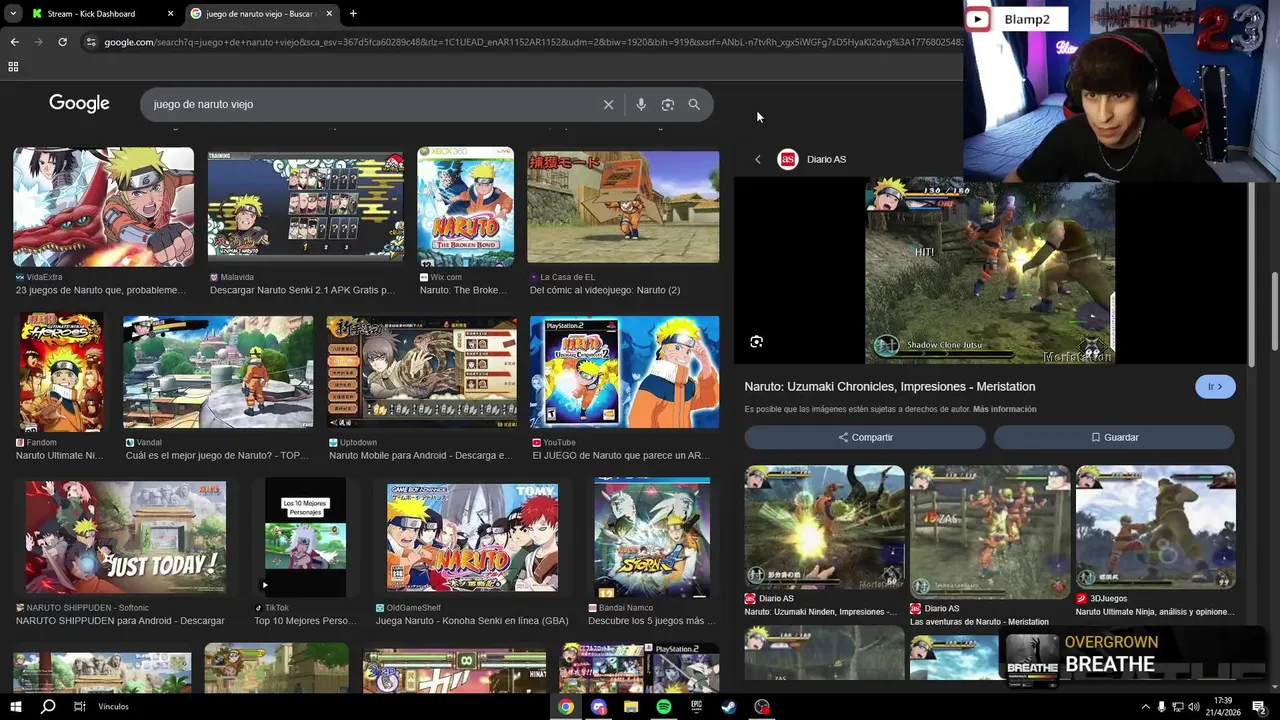Open OldGameShelf Konoha Senki GBA image
This screenshot has height=720, width=1280.
(472, 538)
